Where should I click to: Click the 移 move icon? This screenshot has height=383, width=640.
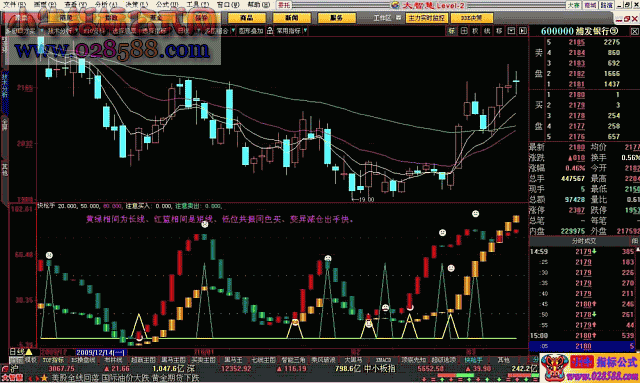click(499, 31)
